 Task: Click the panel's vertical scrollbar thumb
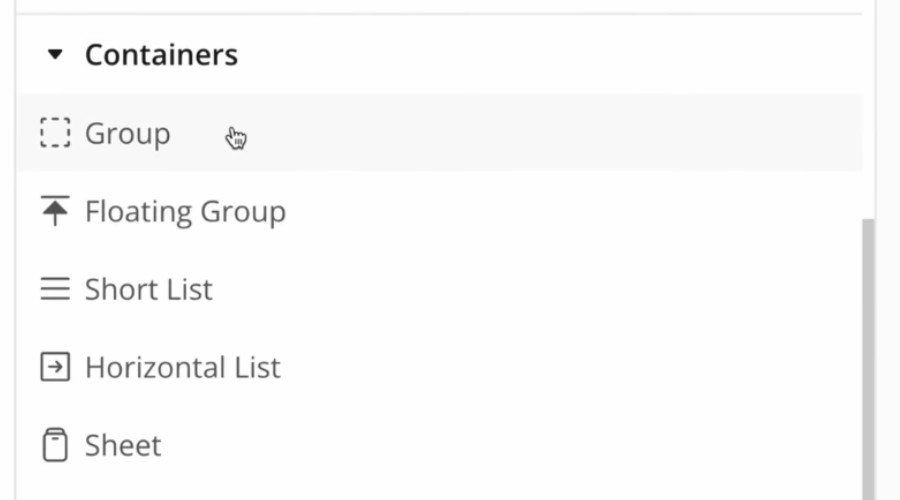point(868,359)
